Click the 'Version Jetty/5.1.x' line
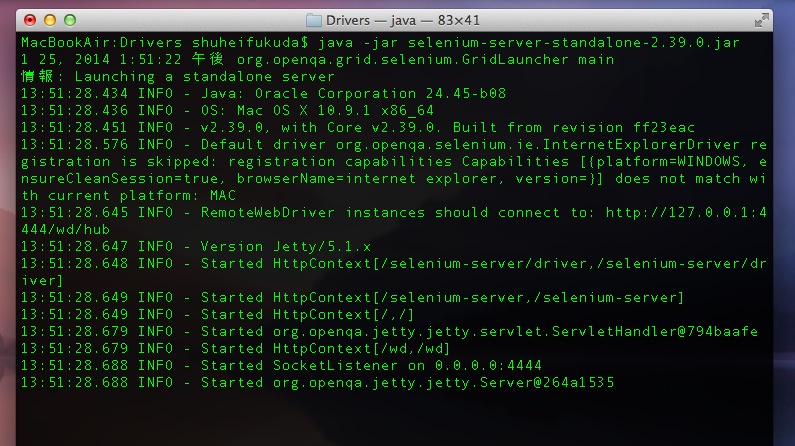795x446 pixels. (286, 246)
